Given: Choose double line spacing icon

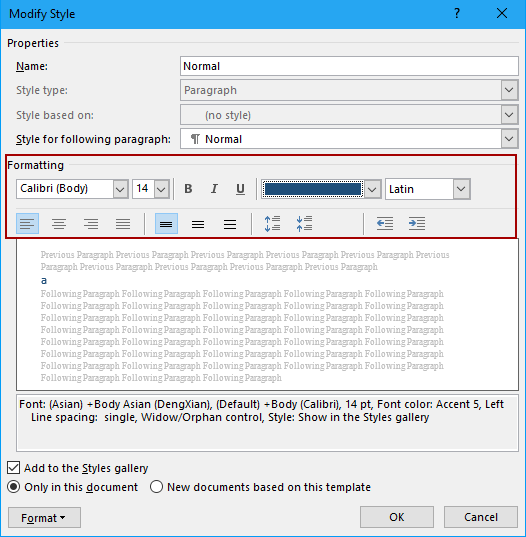Looking at the screenshot, I should pyautogui.click(x=230, y=224).
